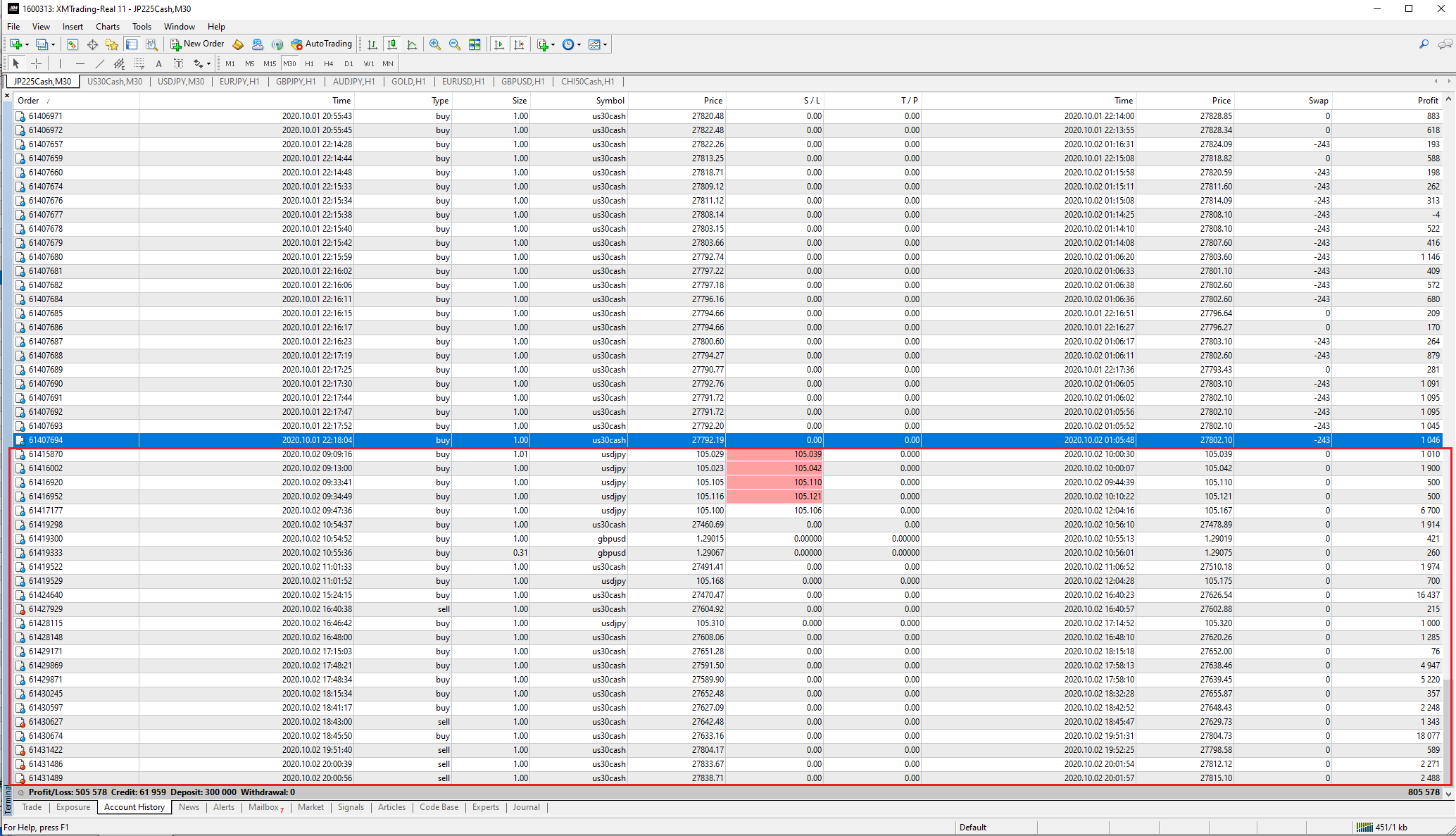Image resolution: width=1456 pixels, height=836 pixels.
Task: Click the history scrollbar down arrow
Action: [1448, 793]
